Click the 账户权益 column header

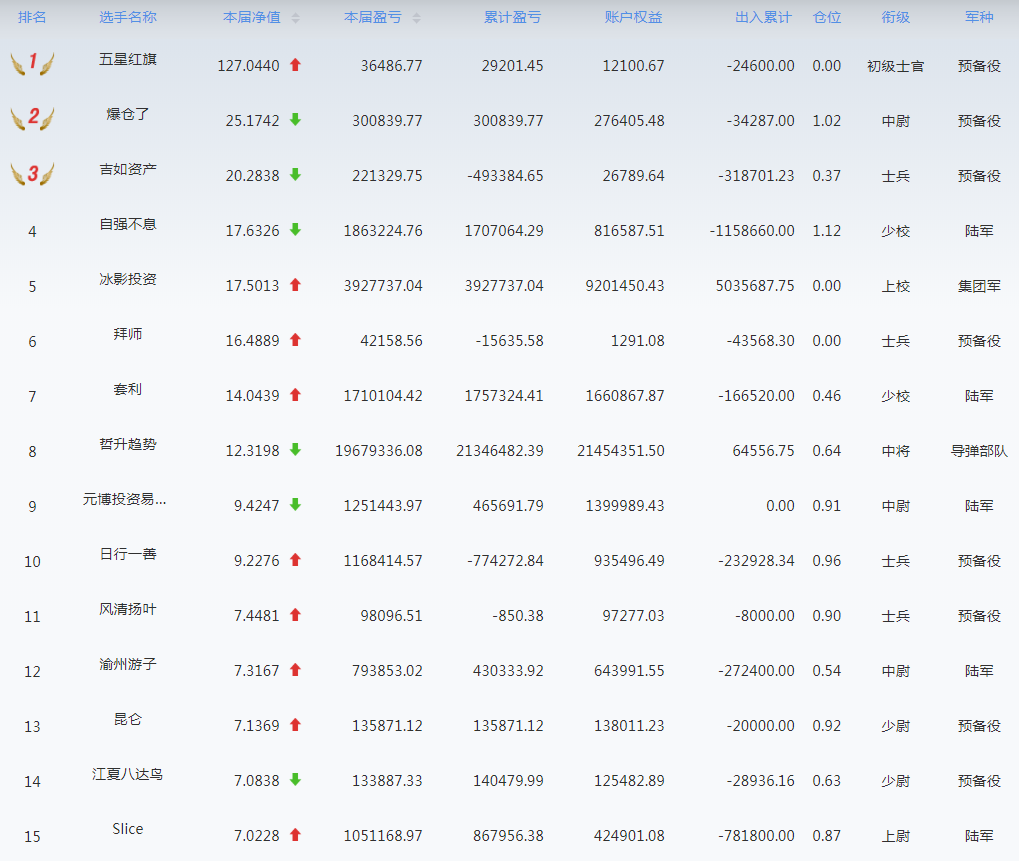click(634, 18)
